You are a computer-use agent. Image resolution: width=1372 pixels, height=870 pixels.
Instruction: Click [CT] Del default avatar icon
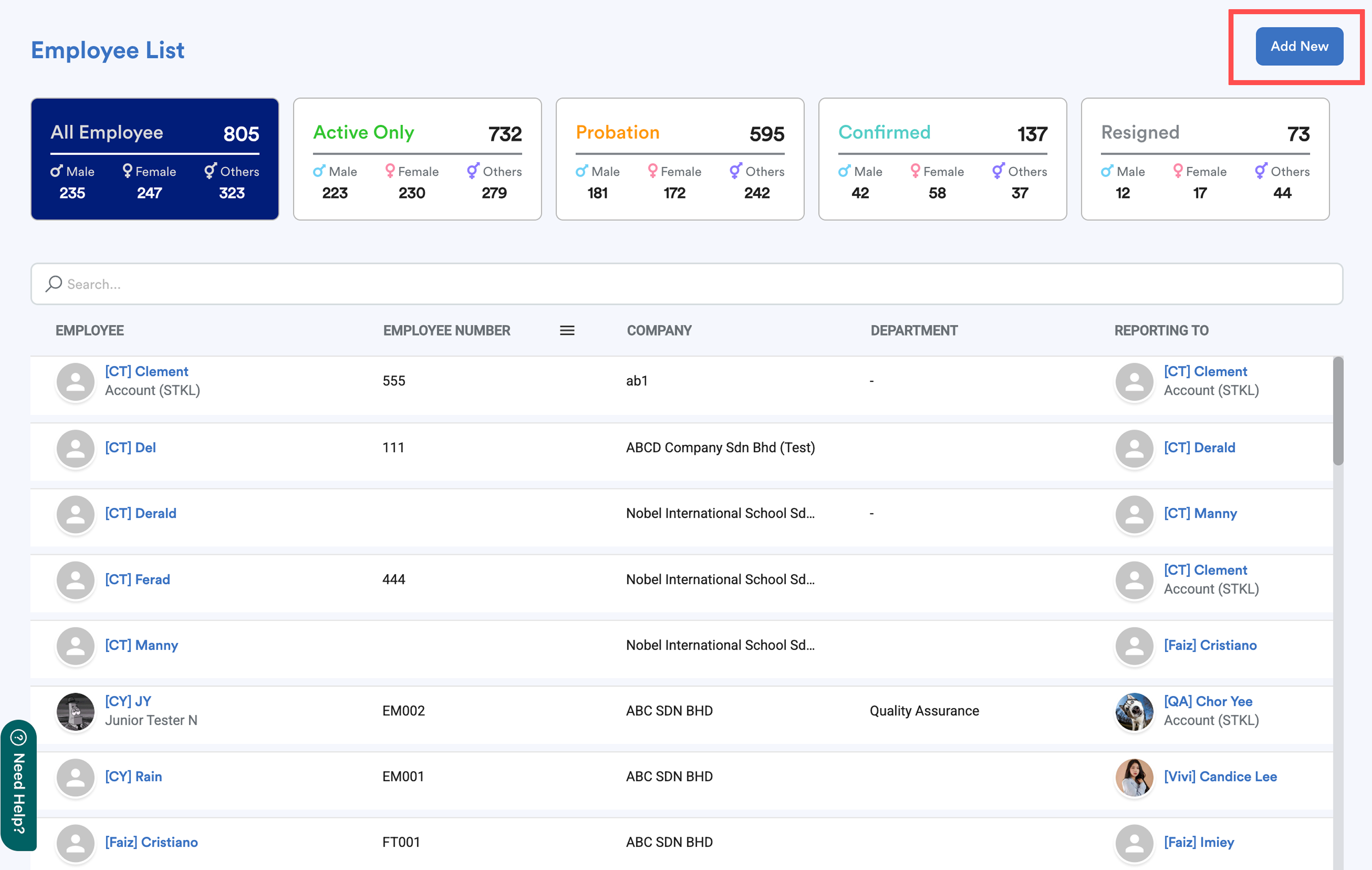pos(75,448)
